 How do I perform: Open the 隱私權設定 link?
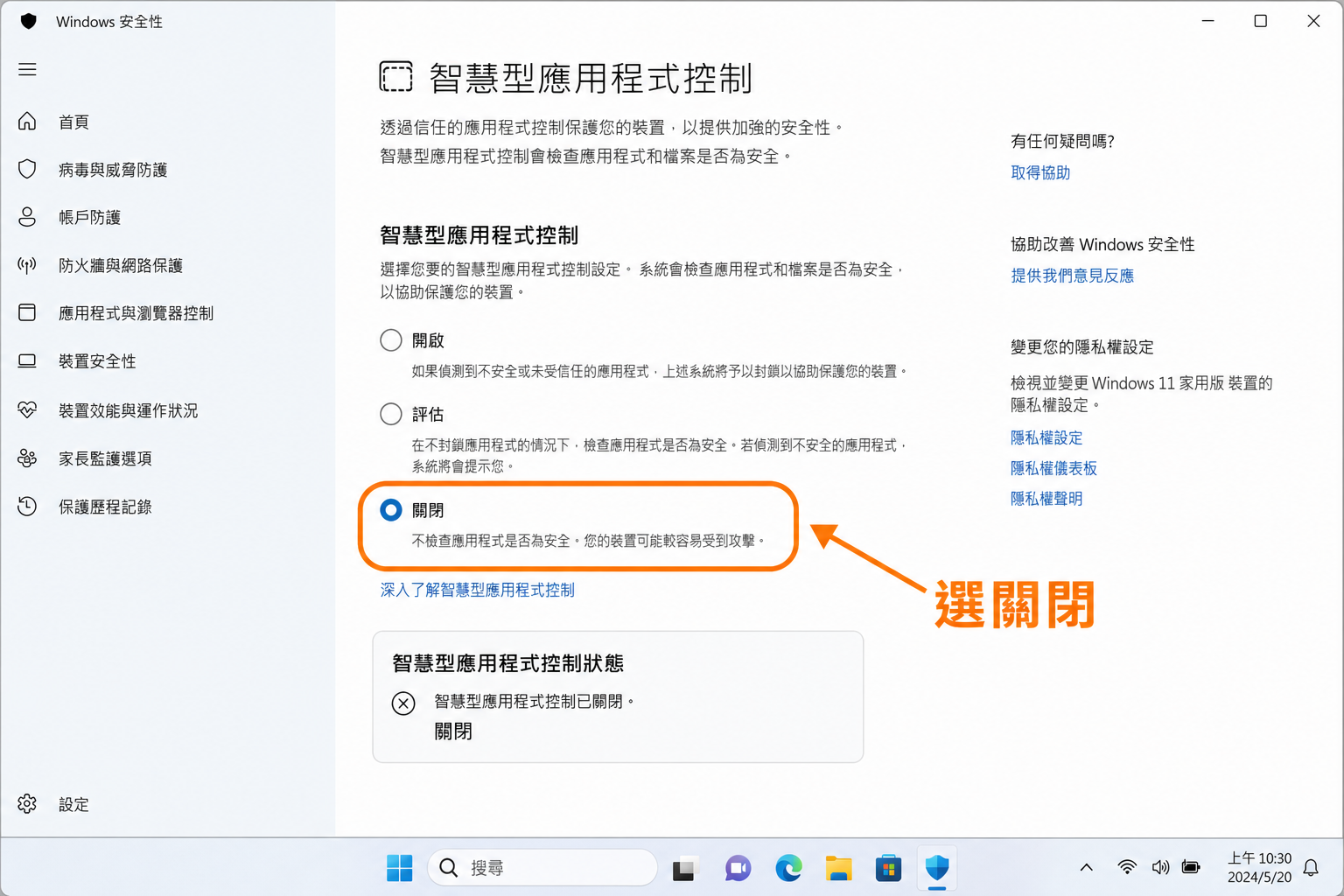point(1046,437)
